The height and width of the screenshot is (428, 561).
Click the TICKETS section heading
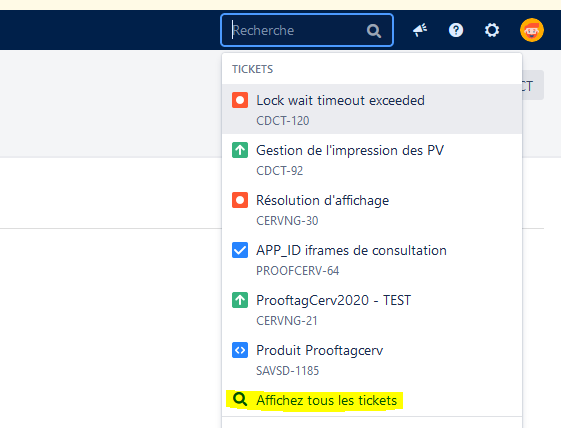point(252,69)
